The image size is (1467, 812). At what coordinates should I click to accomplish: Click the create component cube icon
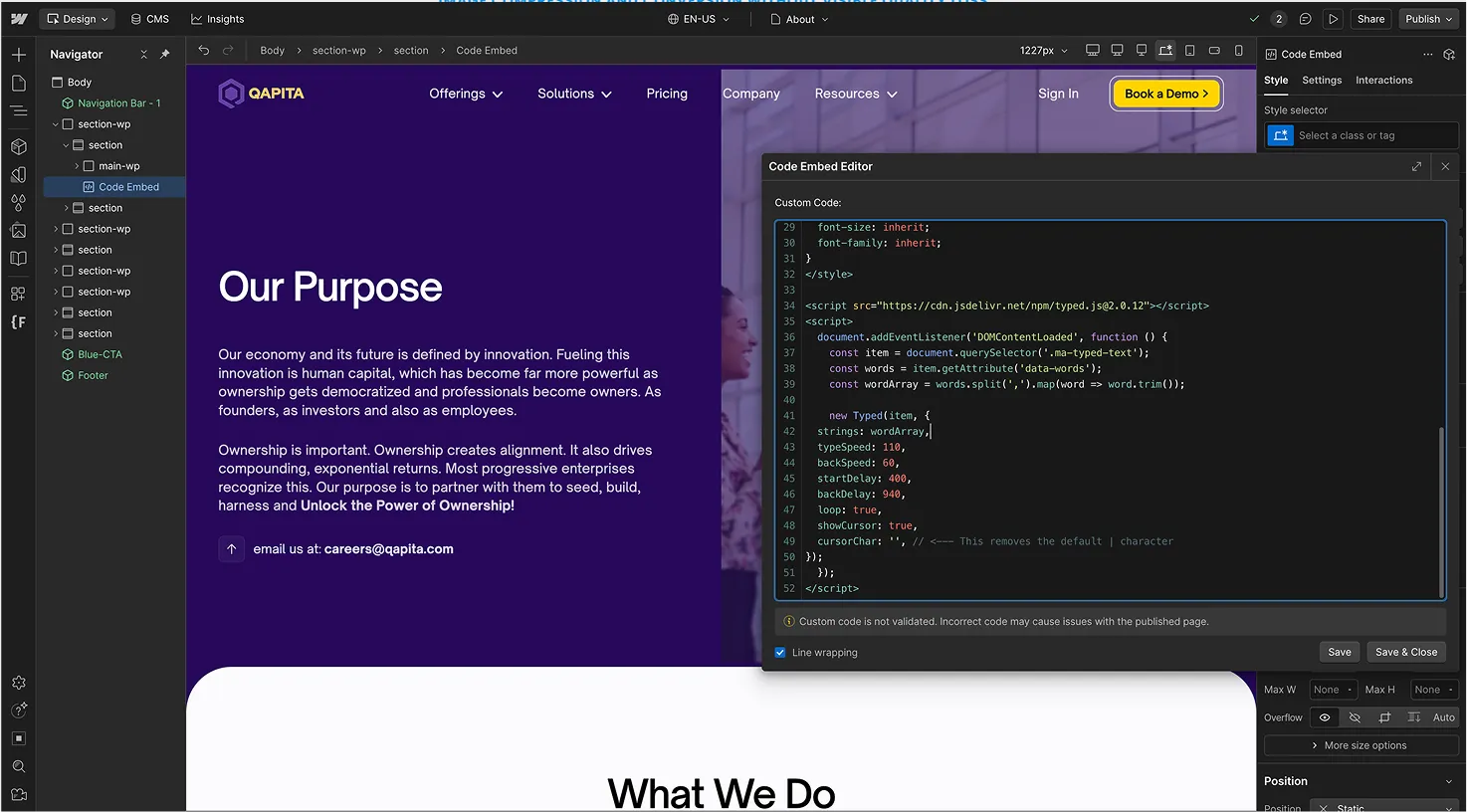(x=1450, y=54)
